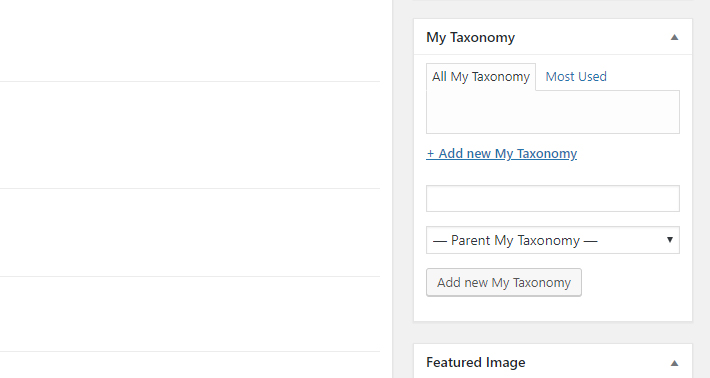The width and height of the screenshot is (710, 378).
Task: Click the My Taxonomy metabox header bar
Action: pyautogui.click(x=553, y=37)
